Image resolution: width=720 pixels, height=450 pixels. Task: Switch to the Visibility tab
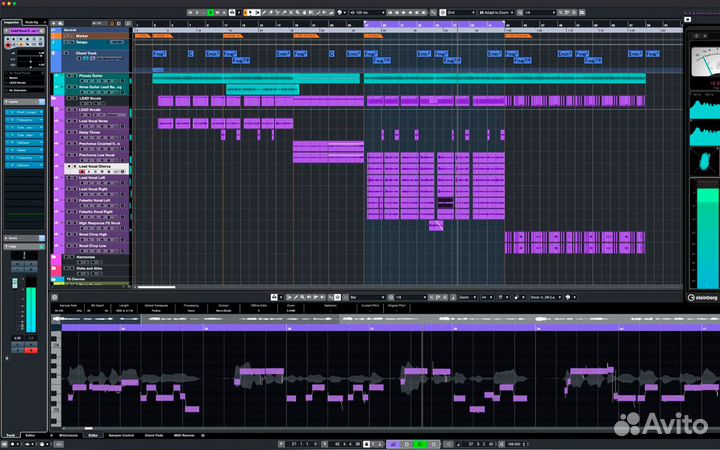pos(32,22)
